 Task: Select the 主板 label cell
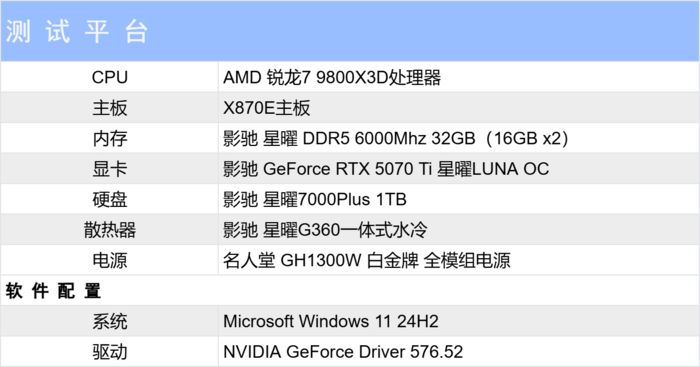[109, 108]
